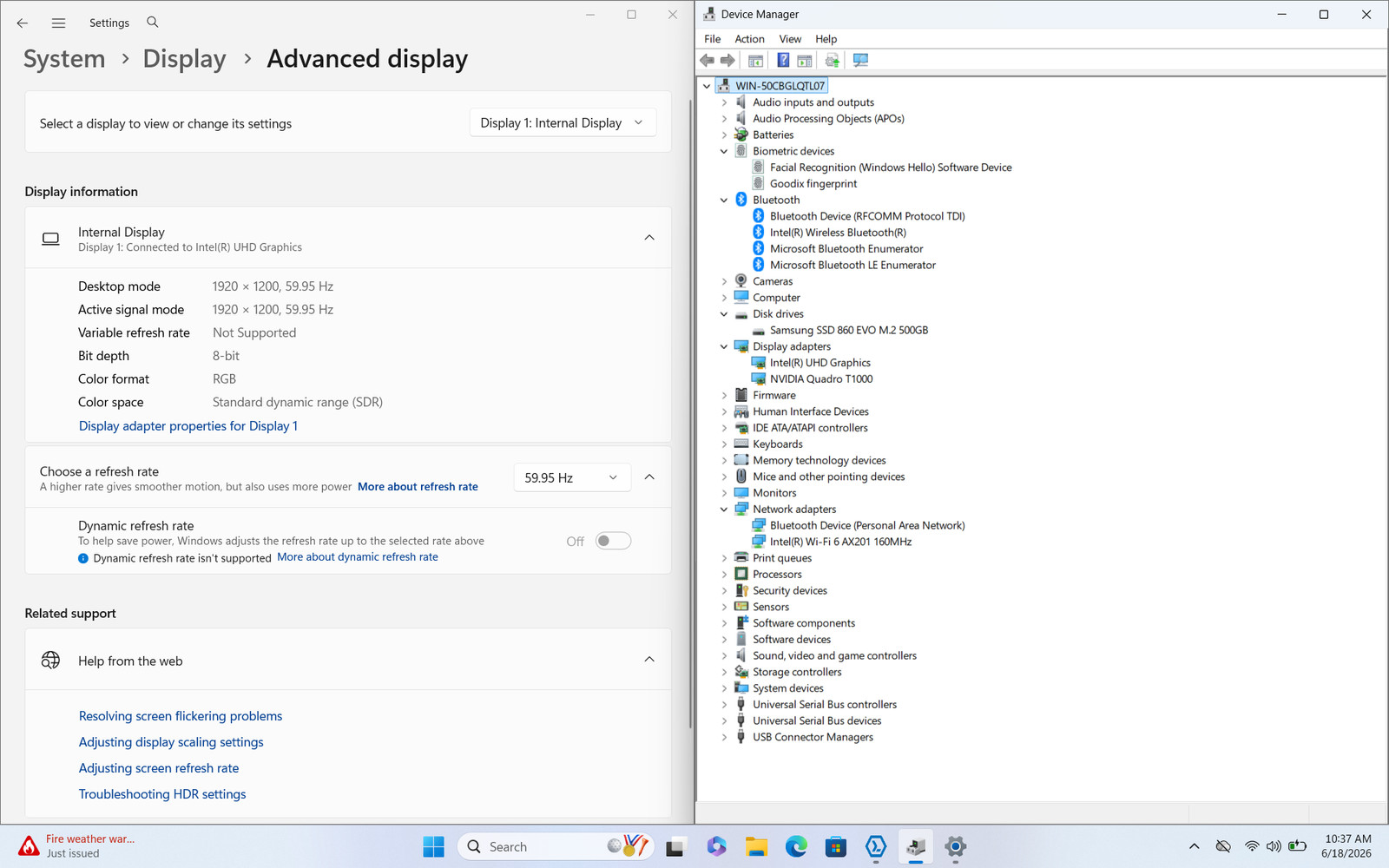Select Facial Recognition Windows Hello device
The image size is (1389, 868).
[891, 168]
